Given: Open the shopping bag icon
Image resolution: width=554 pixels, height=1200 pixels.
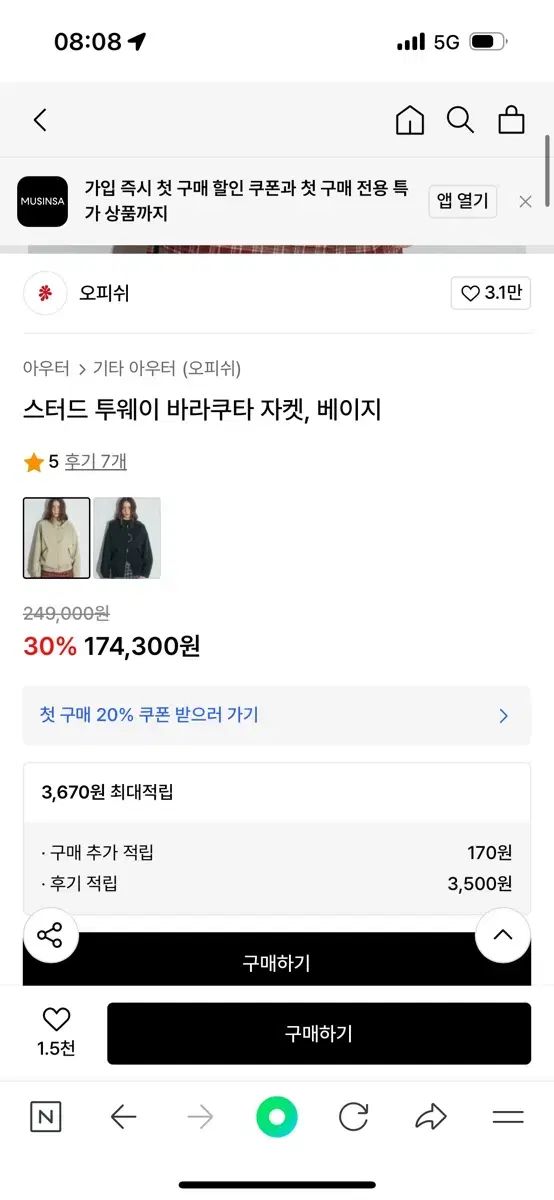Looking at the screenshot, I should [x=512, y=120].
